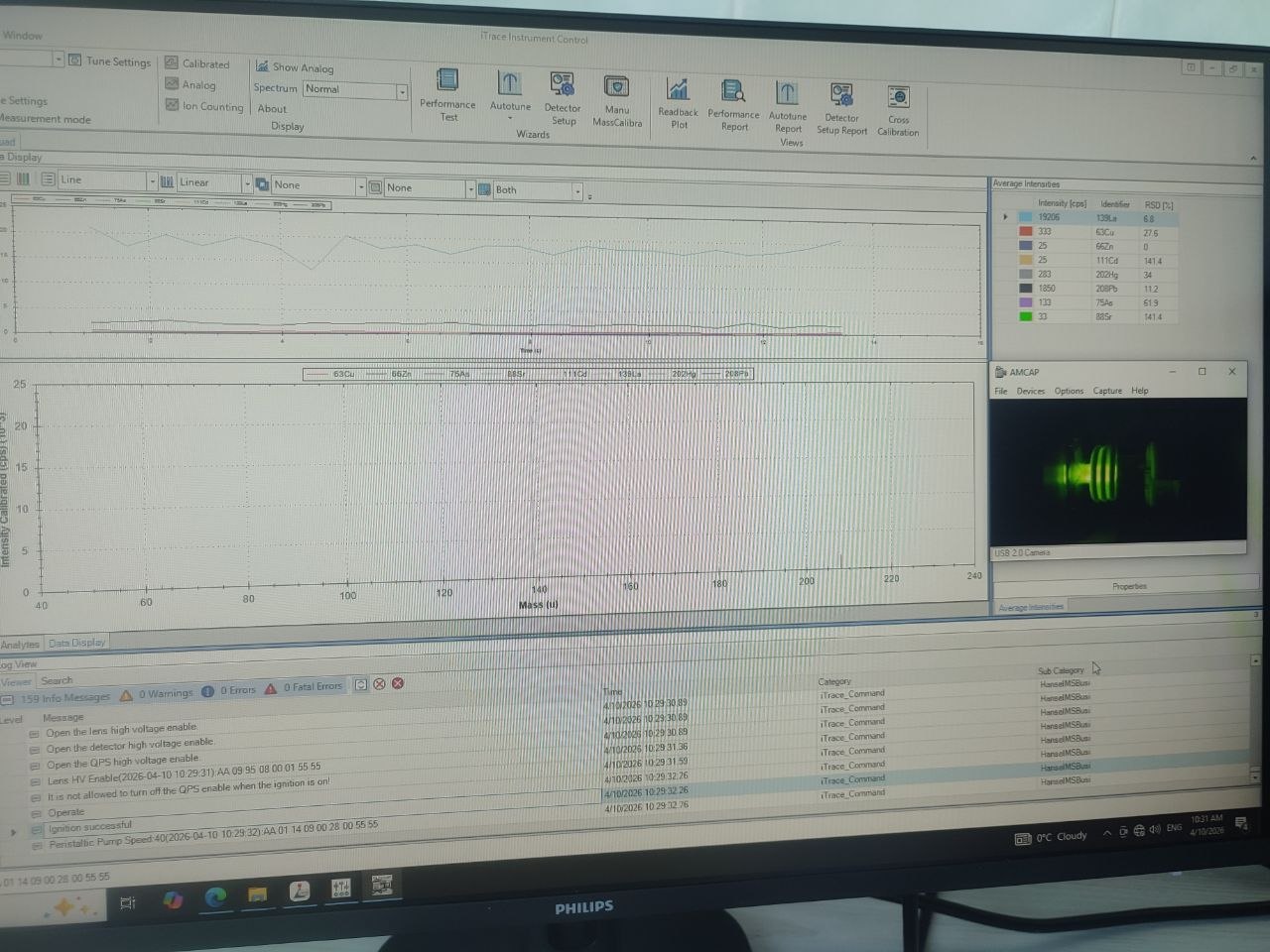Open the Linear scale dropdown
The height and width of the screenshot is (952, 1270).
point(214,182)
